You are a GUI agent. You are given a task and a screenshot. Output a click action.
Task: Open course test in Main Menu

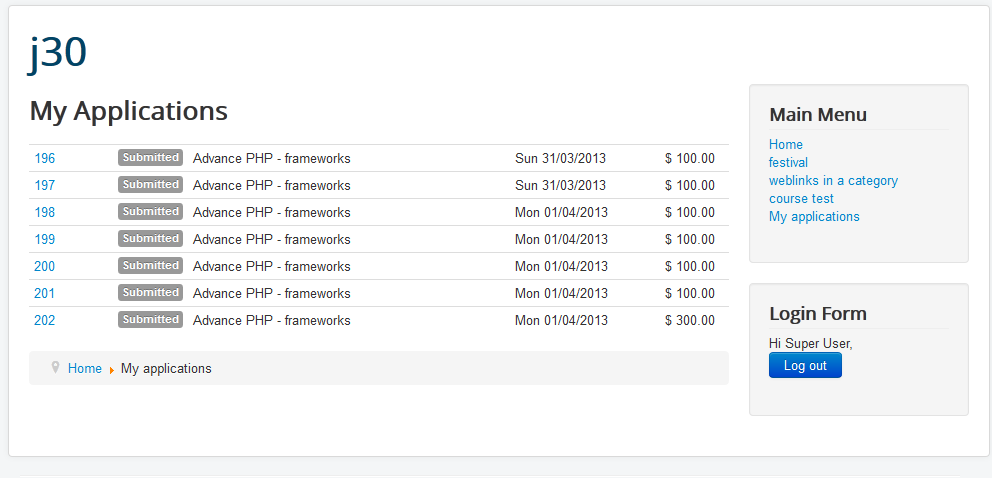pyautogui.click(x=801, y=198)
